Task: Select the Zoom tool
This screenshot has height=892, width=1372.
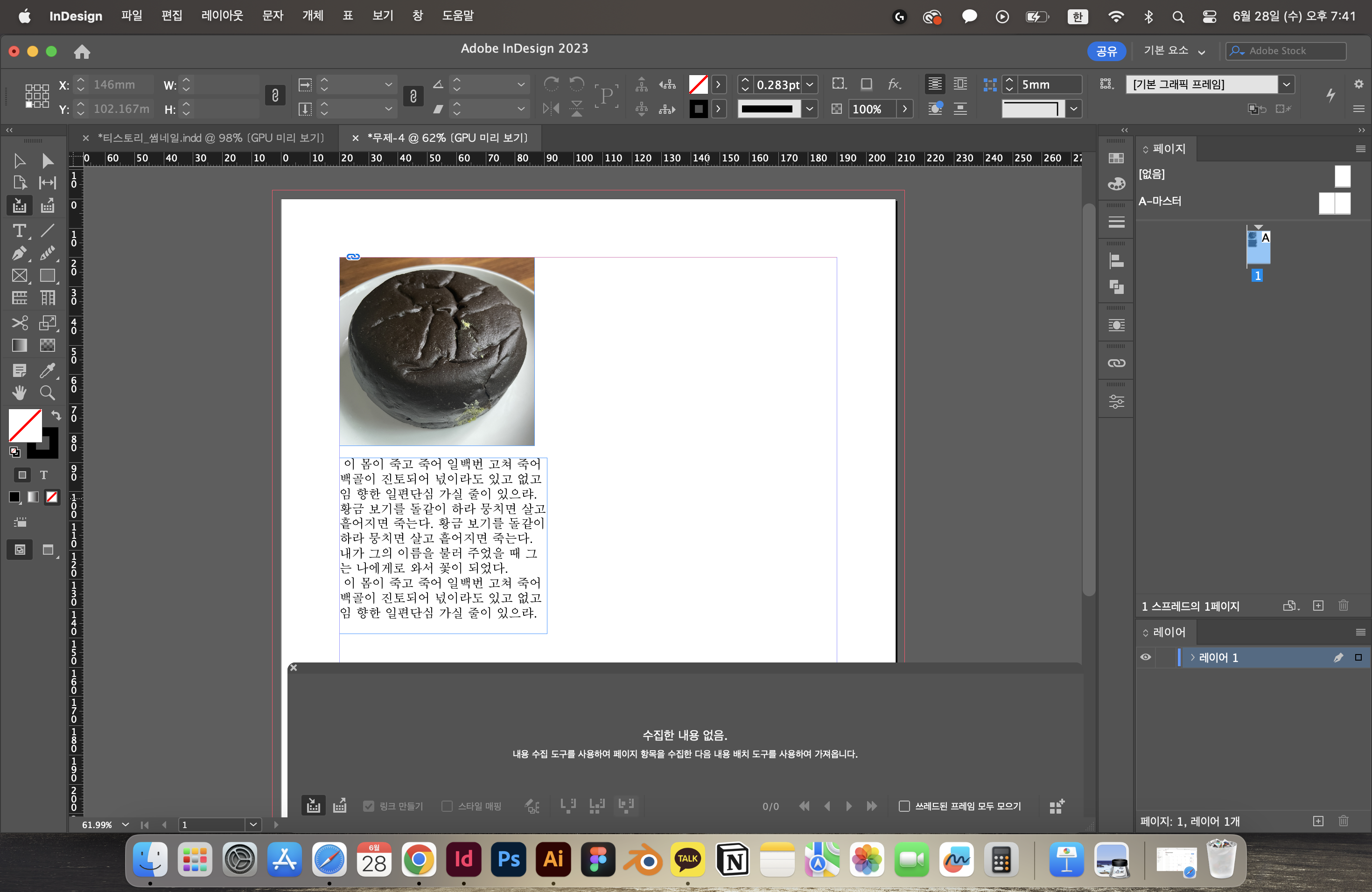Action: click(48, 393)
